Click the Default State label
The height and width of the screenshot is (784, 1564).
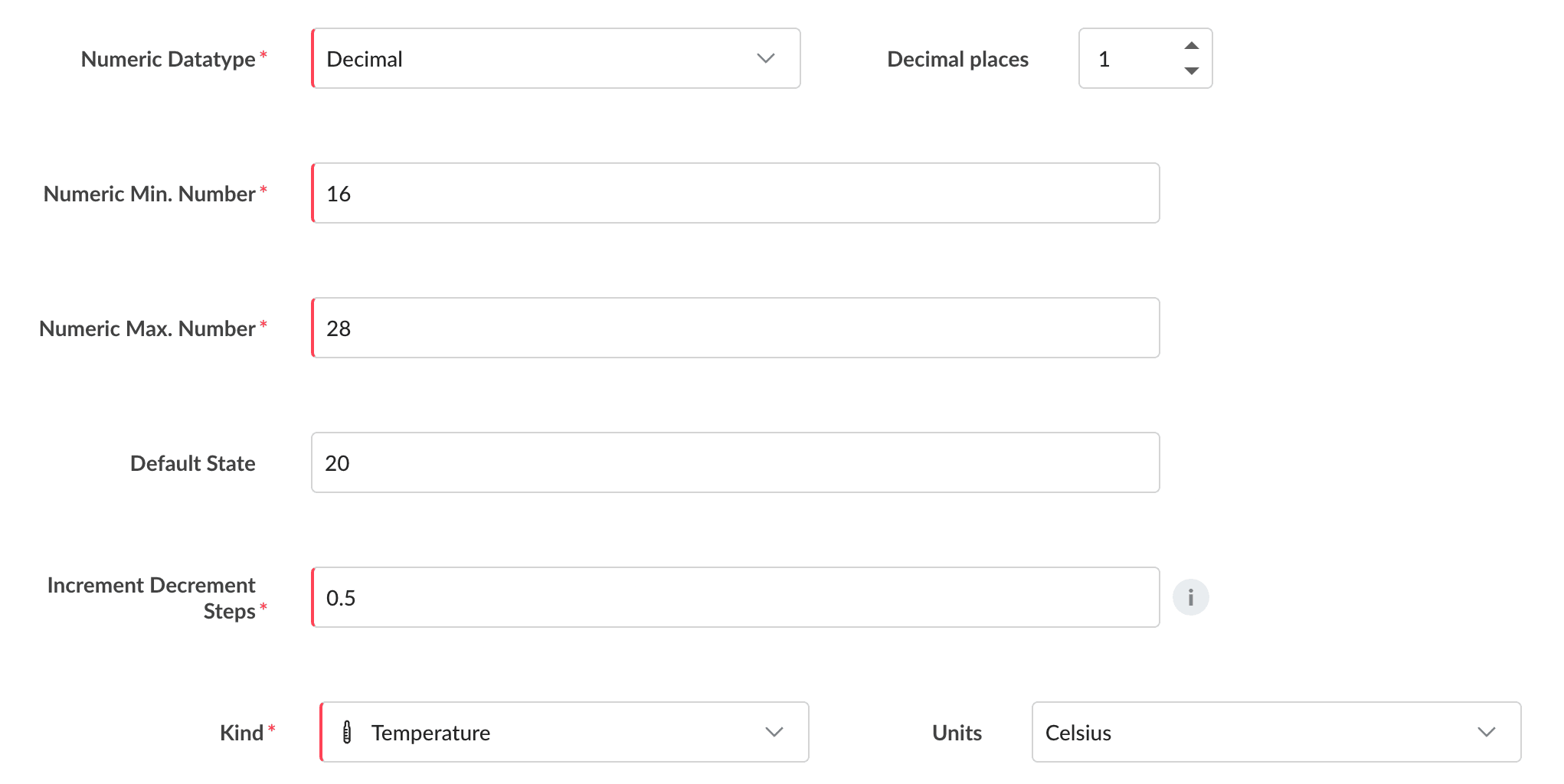click(193, 463)
